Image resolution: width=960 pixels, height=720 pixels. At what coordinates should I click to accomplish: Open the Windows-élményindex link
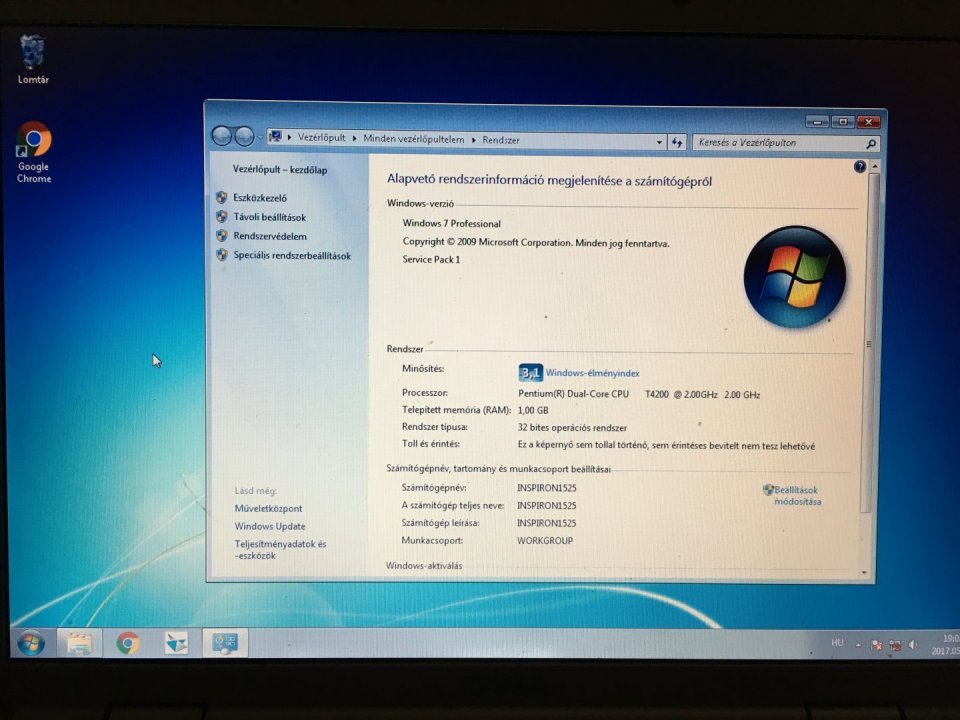click(x=593, y=373)
